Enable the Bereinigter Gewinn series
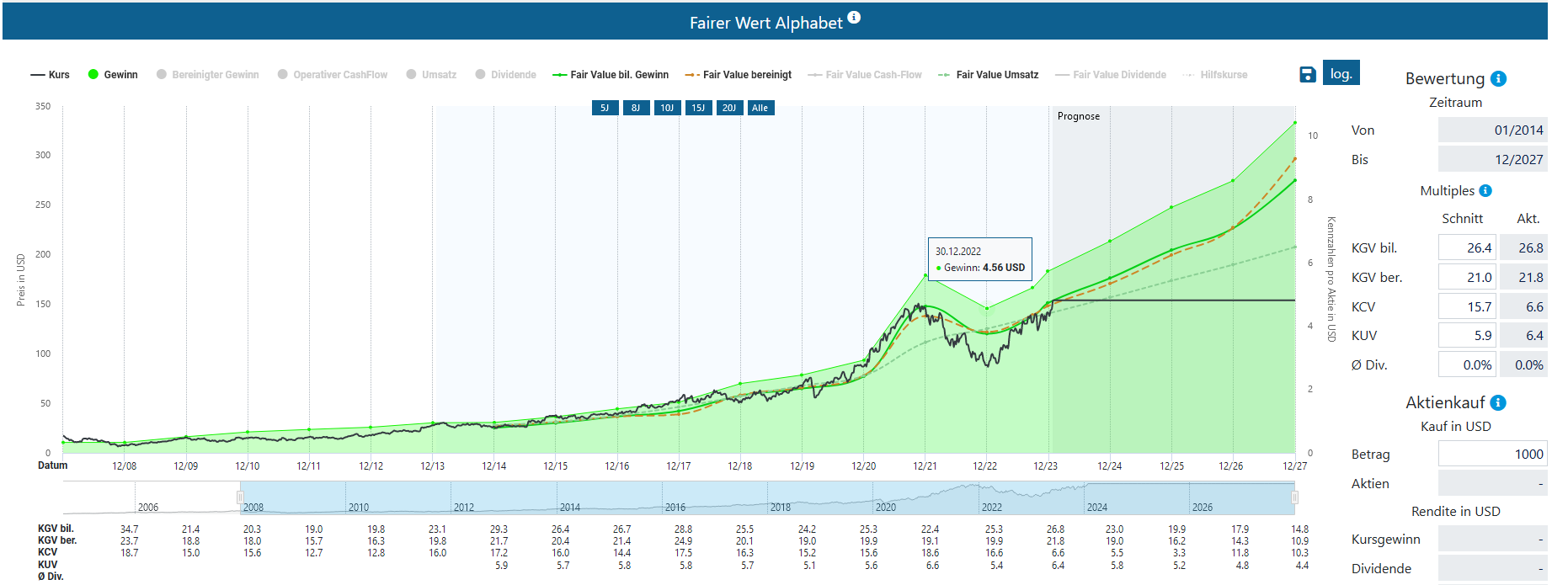The height and width of the screenshot is (585, 1568). 208,75
